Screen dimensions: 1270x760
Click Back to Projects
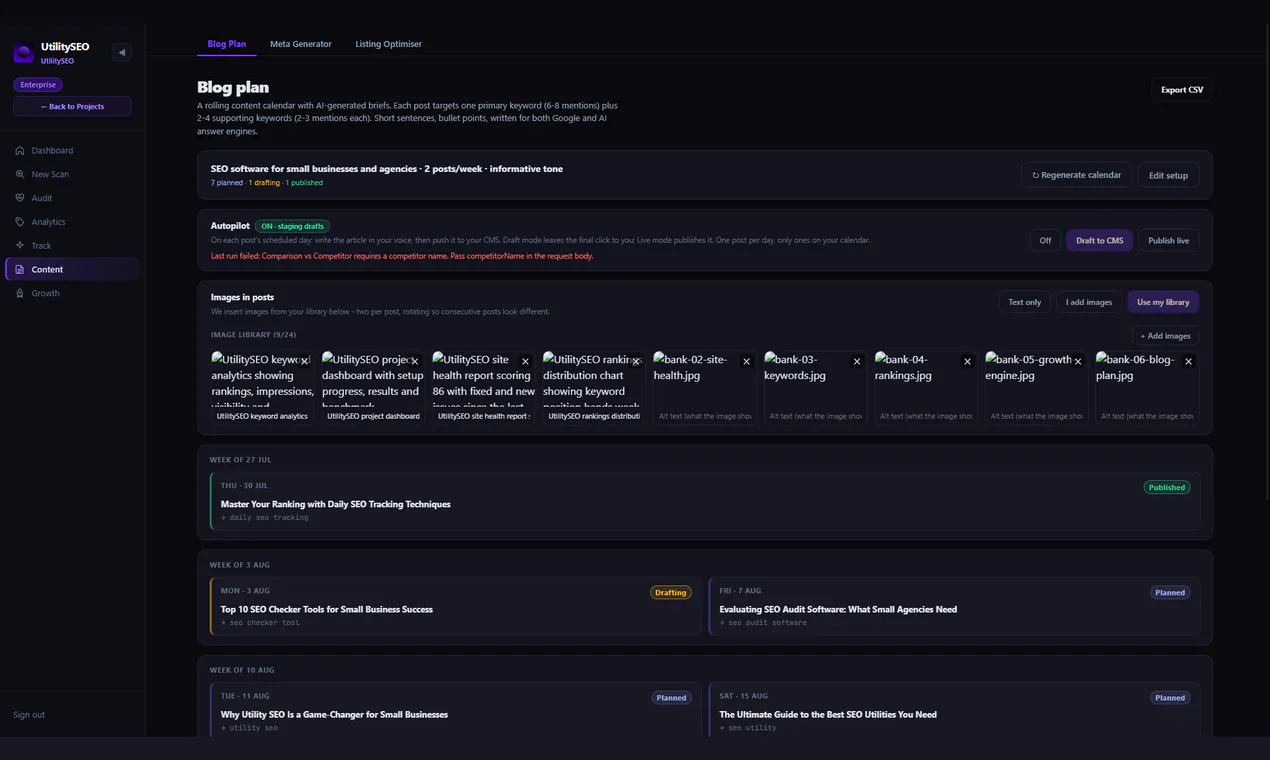click(72, 106)
